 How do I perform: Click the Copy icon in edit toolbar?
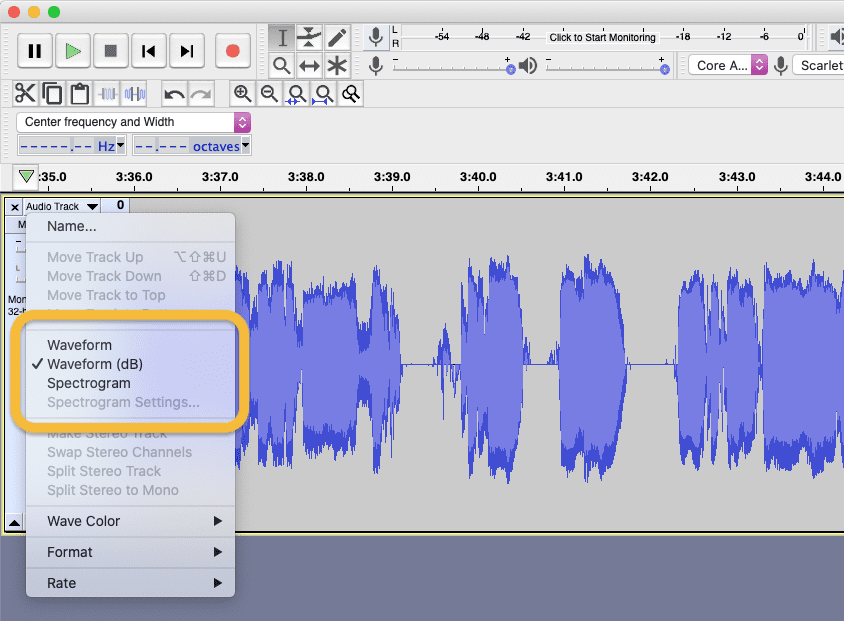pos(53,93)
